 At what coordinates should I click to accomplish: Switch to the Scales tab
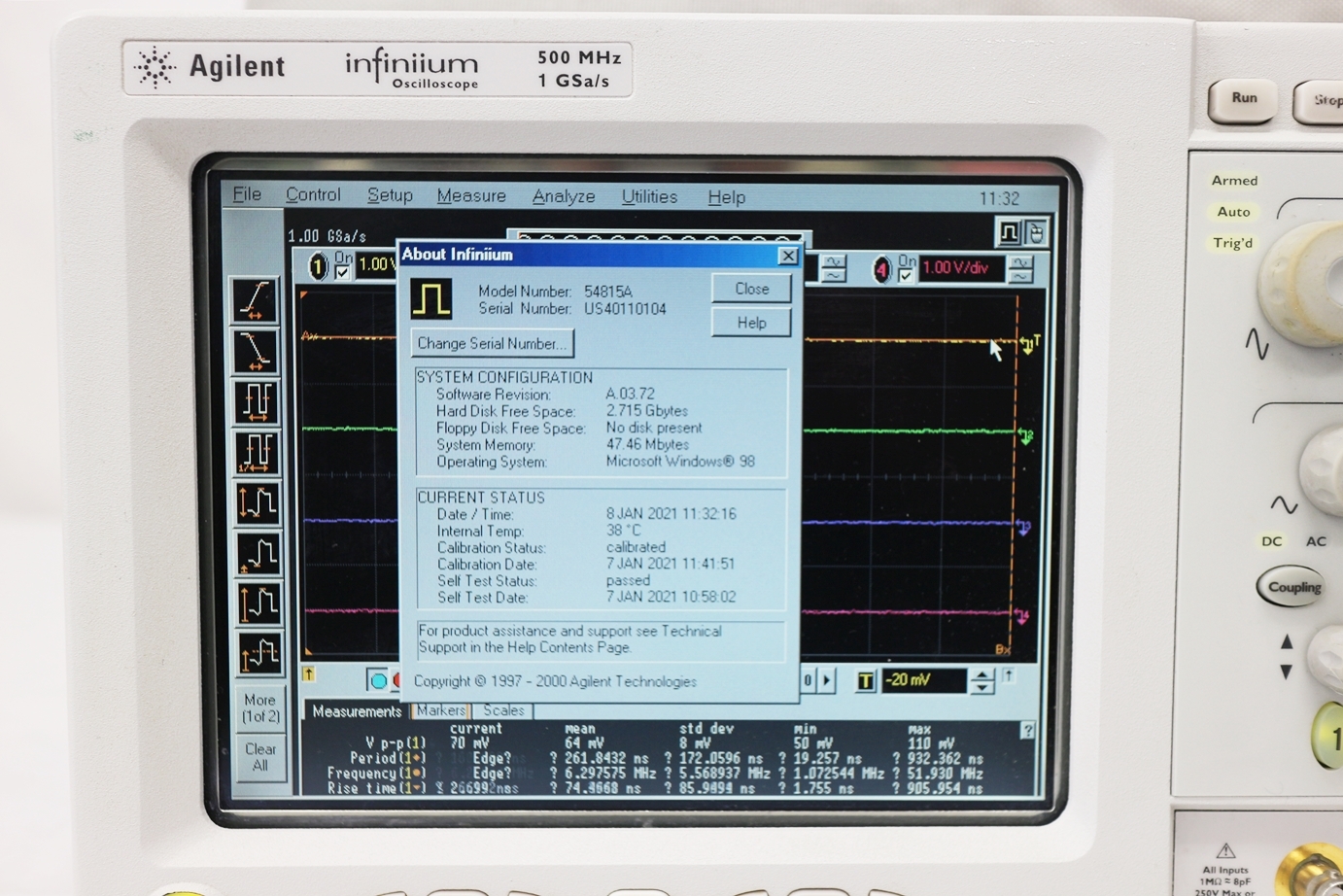point(503,710)
